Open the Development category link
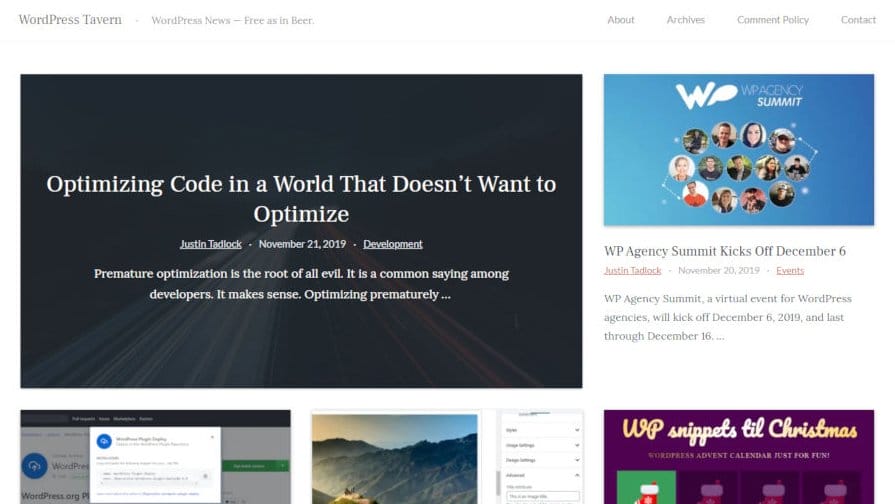This screenshot has width=895, height=504. pyautogui.click(x=392, y=244)
